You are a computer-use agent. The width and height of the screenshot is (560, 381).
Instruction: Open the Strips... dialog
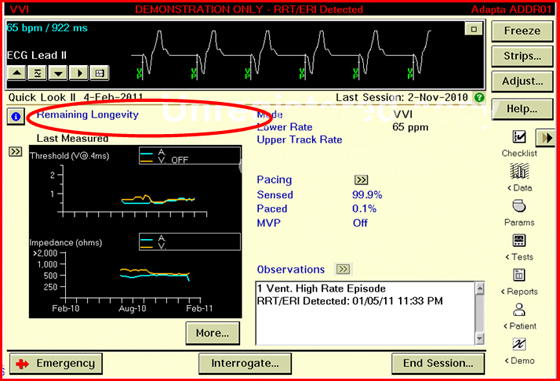522,56
